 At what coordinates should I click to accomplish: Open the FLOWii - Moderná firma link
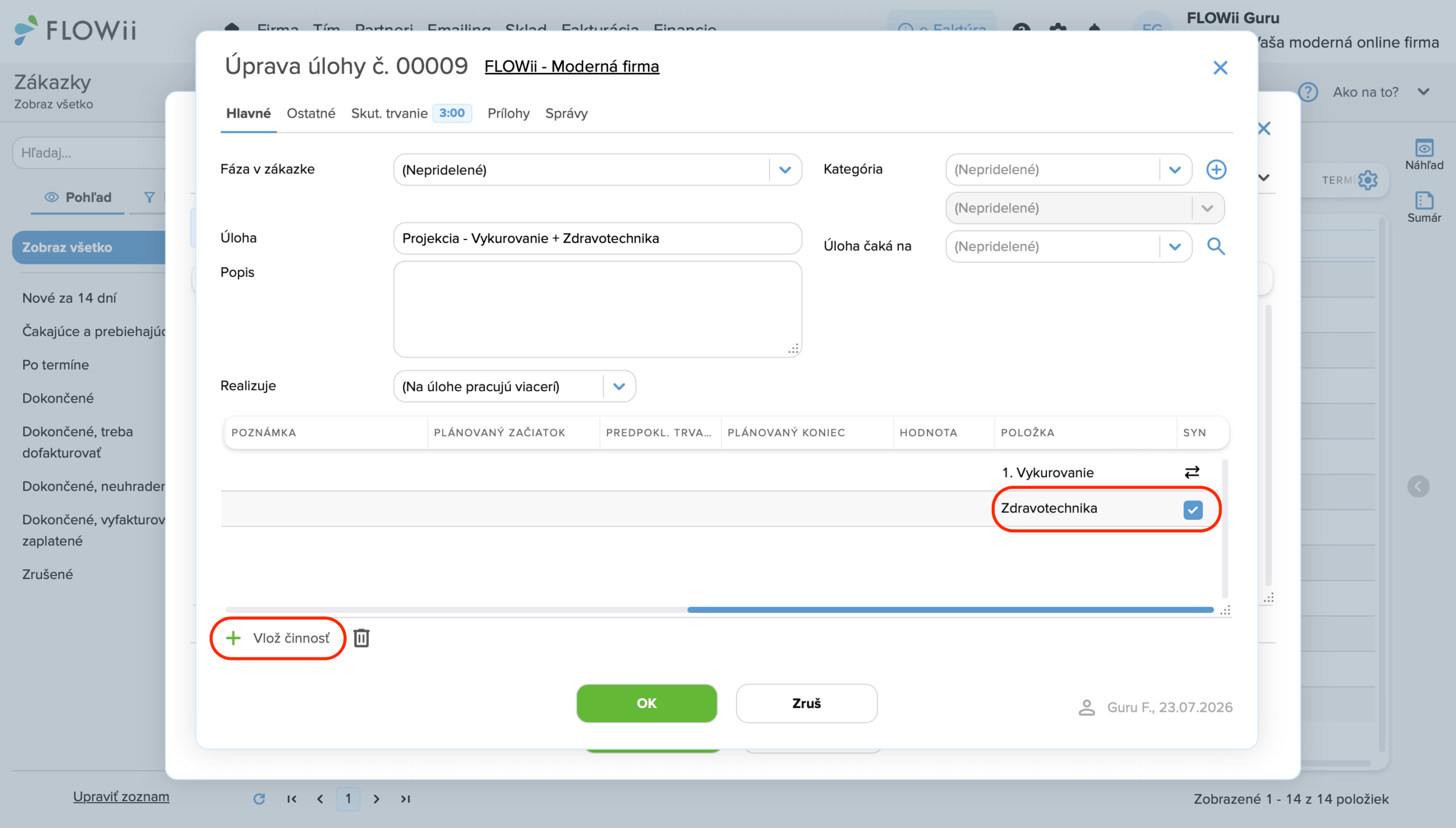pyautogui.click(x=572, y=67)
